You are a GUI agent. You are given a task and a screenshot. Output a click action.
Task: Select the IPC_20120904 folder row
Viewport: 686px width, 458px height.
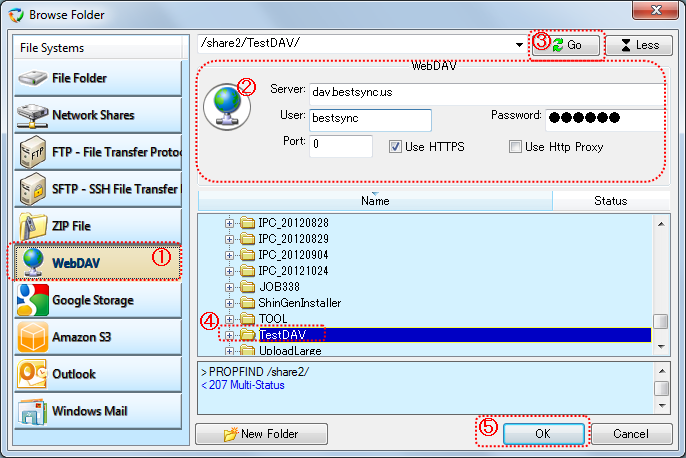293,255
